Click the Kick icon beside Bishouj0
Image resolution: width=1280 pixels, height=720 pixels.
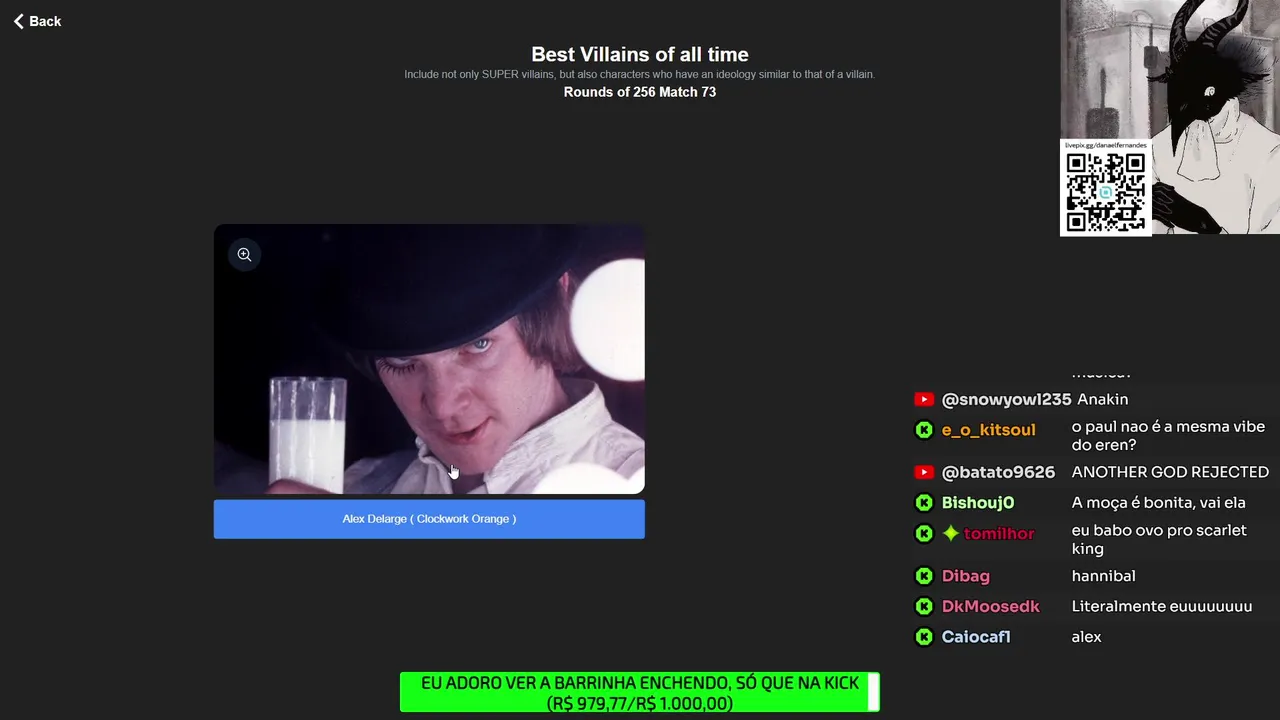(x=924, y=503)
